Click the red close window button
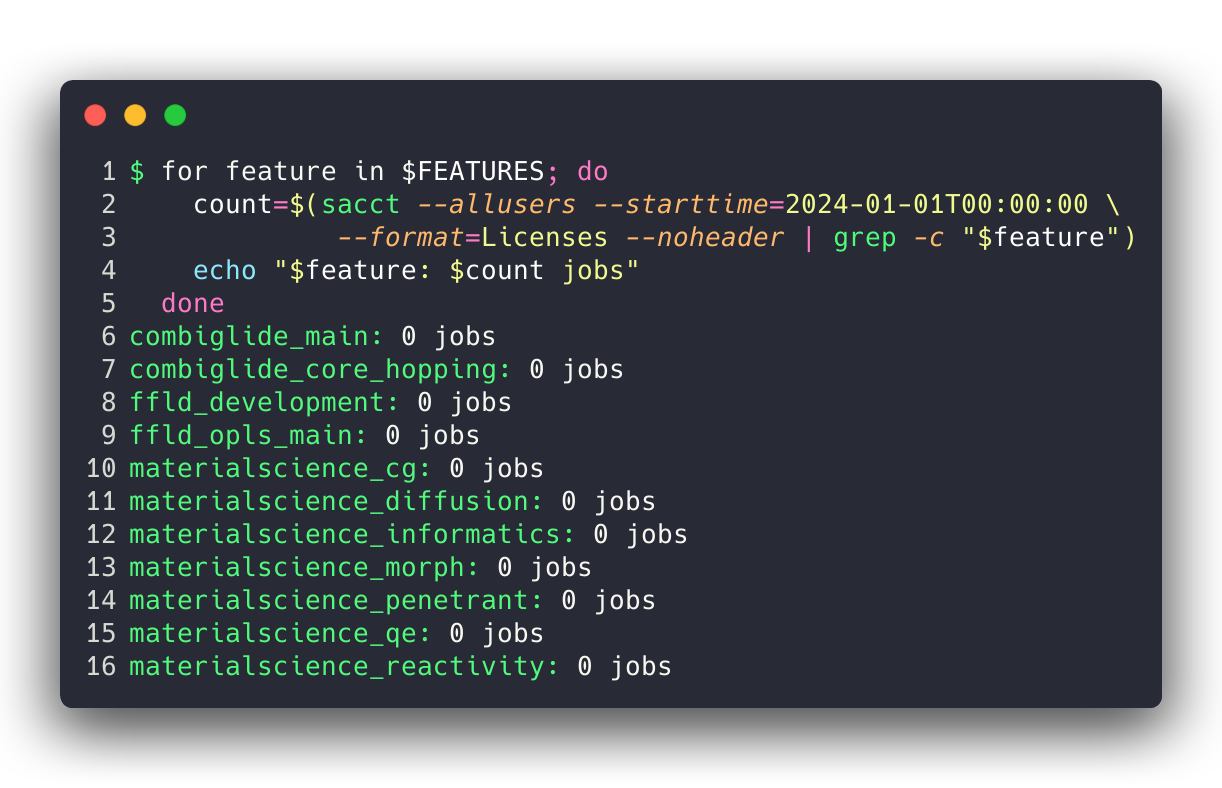 (x=95, y=116)
